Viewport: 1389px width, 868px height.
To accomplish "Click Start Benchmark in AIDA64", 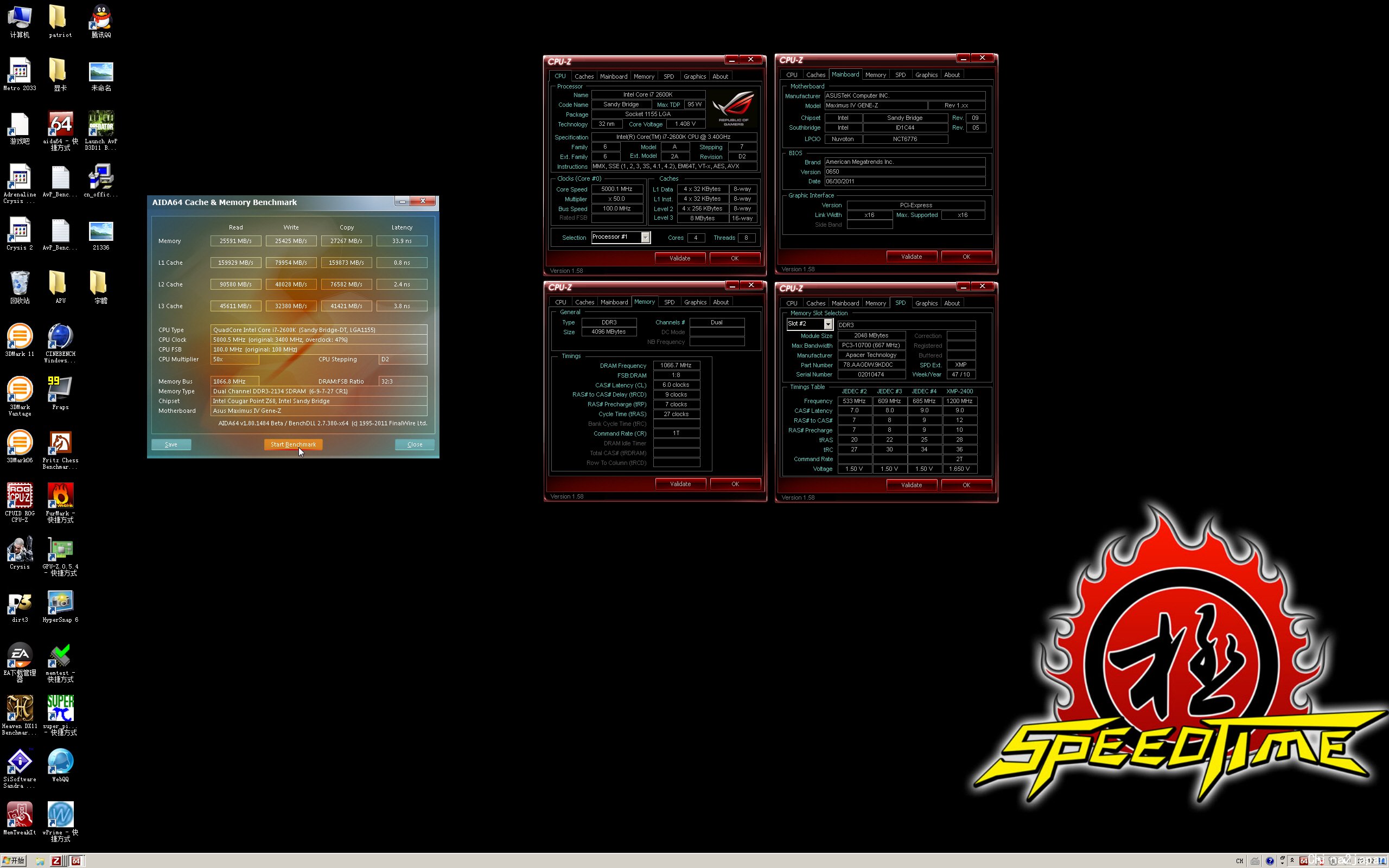I will click(x=294, y=444).
